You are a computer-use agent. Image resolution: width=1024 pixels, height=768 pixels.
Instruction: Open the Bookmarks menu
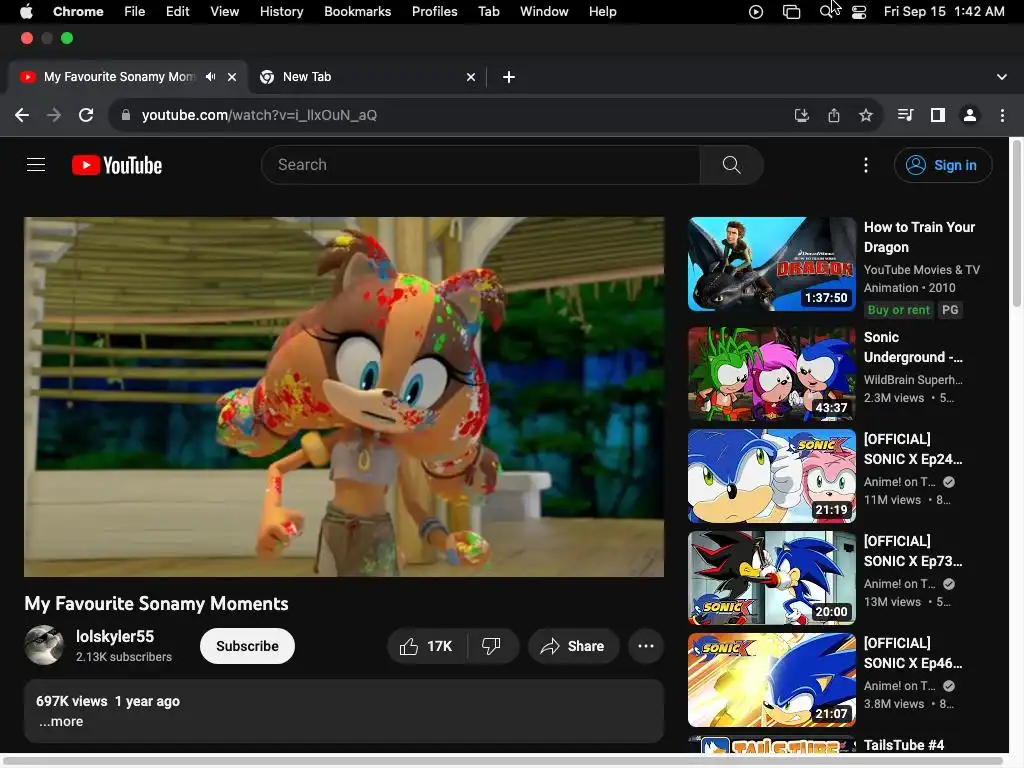pos(357,12)
